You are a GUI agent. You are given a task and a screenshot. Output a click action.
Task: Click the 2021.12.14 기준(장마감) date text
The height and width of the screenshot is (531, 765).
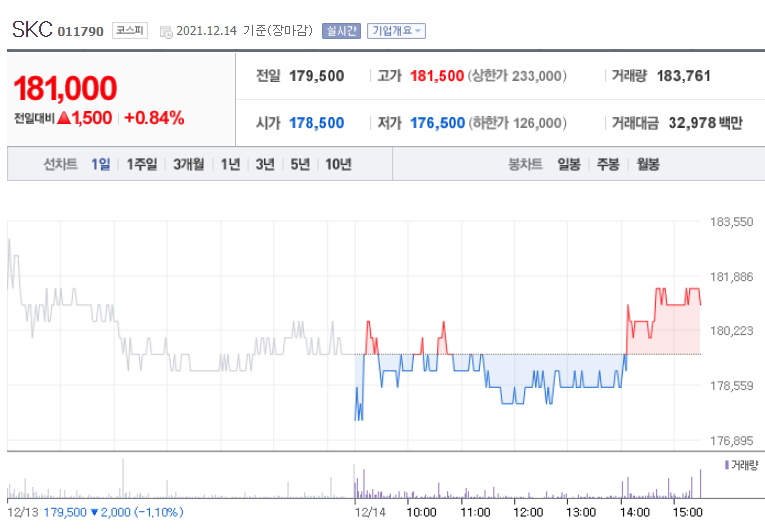pyautogui.click(x=244, y=30)
